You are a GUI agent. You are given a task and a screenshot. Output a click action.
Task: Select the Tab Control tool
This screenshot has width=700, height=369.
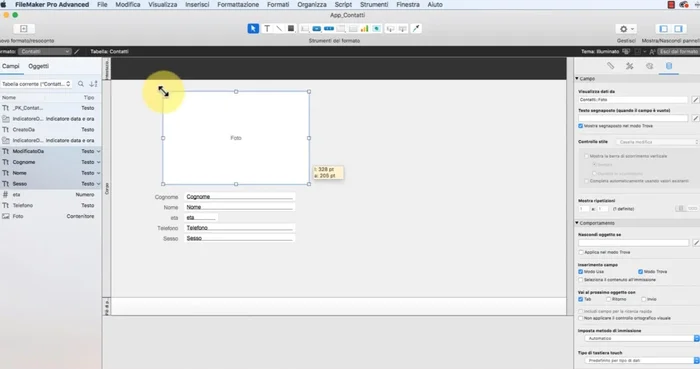click(x=341, y=29)
